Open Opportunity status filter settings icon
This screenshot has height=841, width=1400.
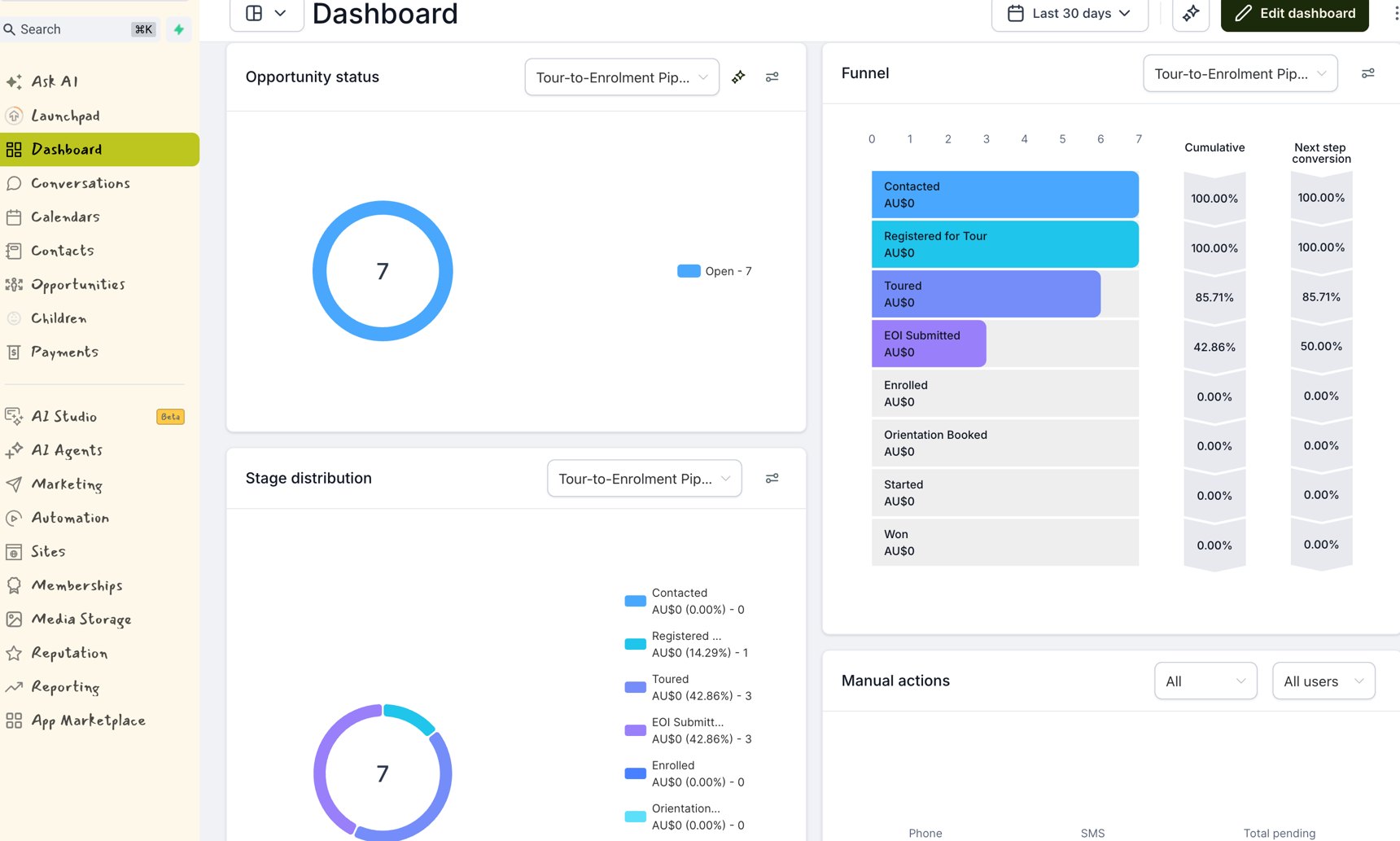[772, 77]
